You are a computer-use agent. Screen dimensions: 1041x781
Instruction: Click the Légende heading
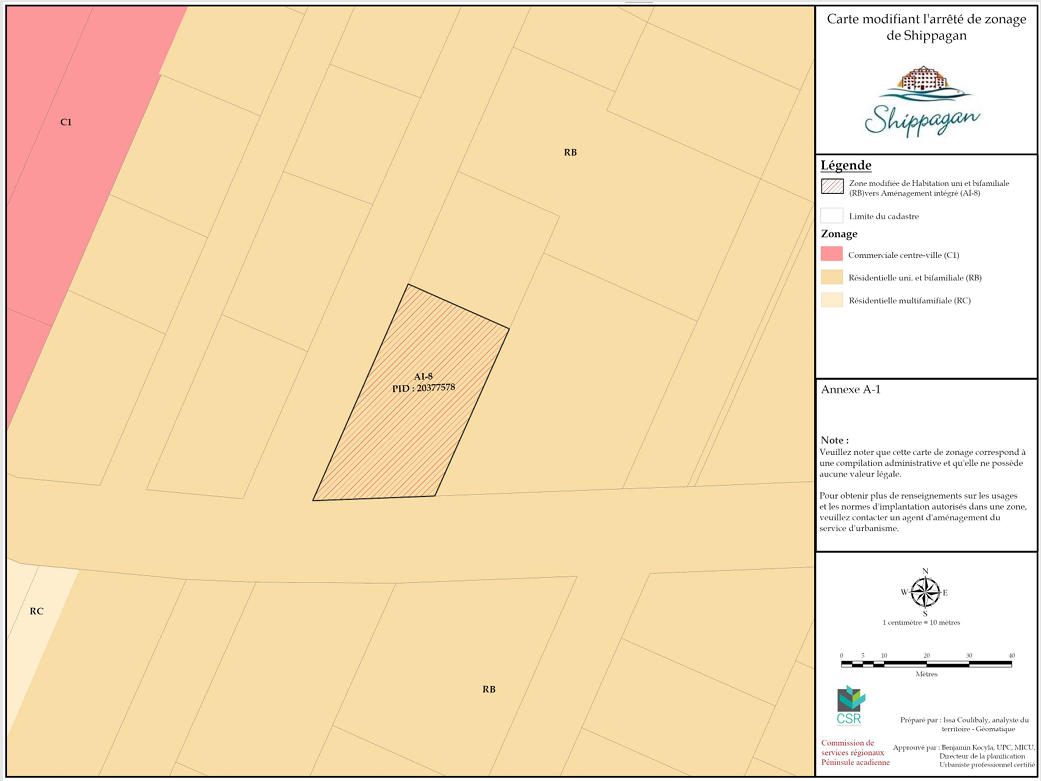(846, 165)
